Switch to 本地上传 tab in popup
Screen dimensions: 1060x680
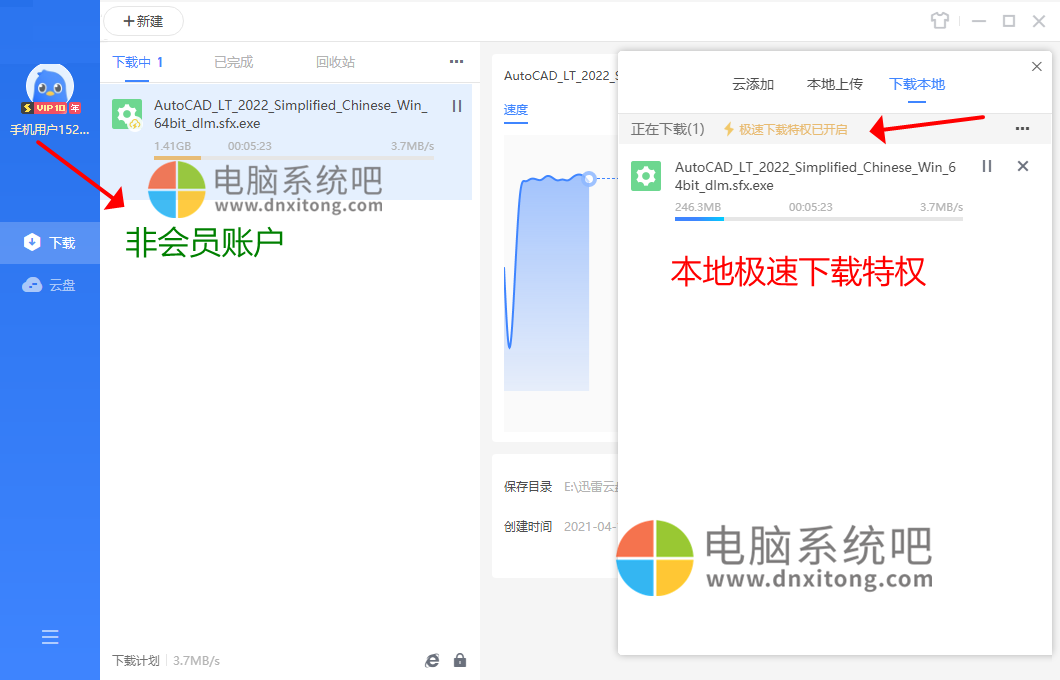[x=835, y=84]
